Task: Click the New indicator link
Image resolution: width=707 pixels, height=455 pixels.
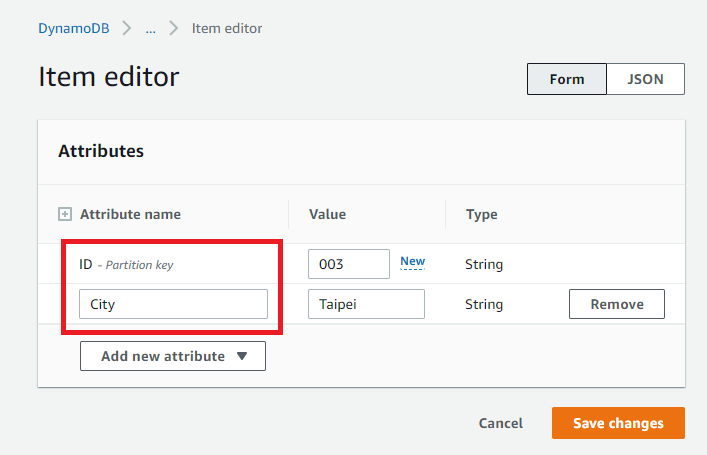Action: (412, 262)
